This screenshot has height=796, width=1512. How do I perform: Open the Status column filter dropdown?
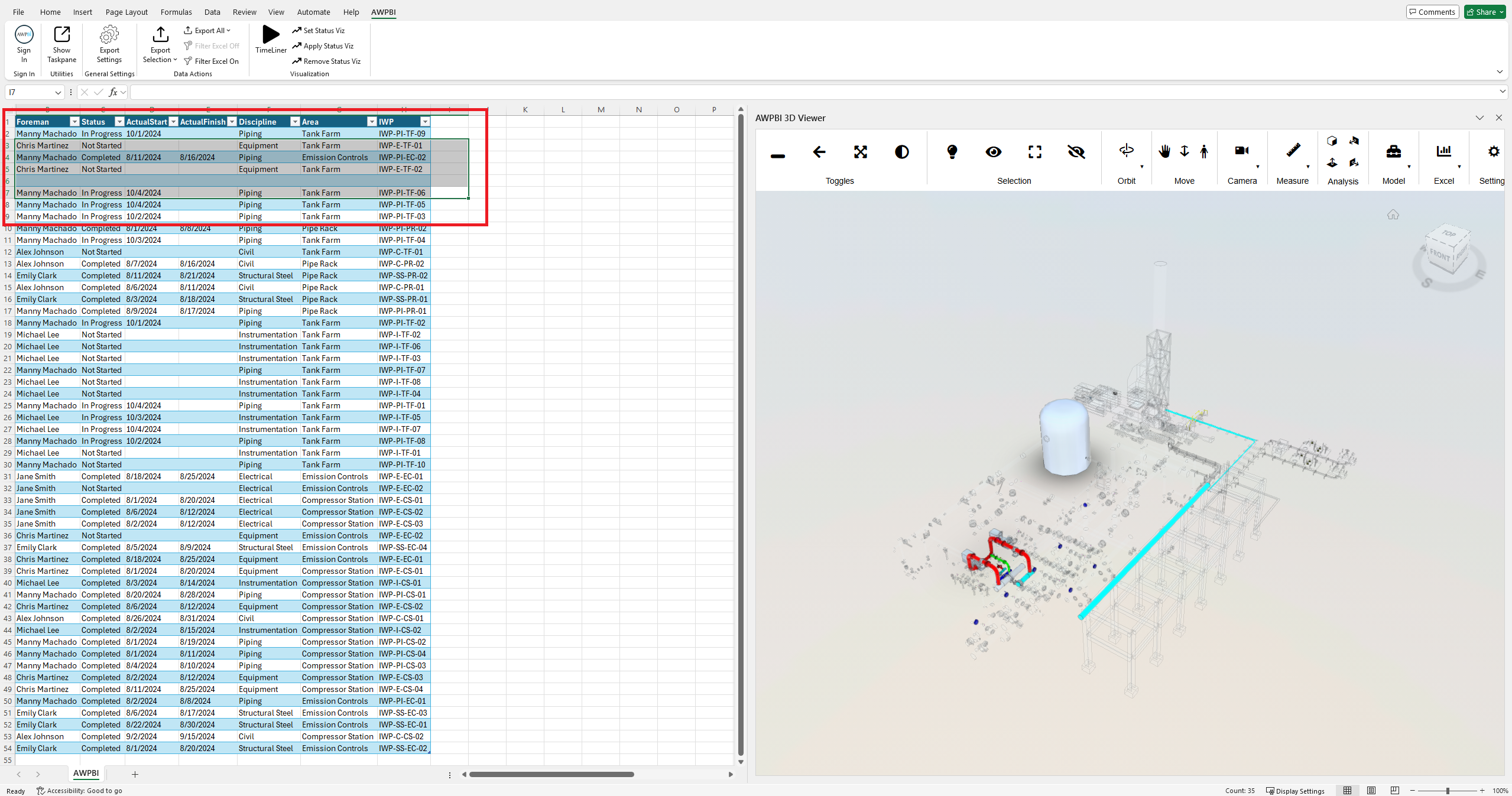click(119, 122)
